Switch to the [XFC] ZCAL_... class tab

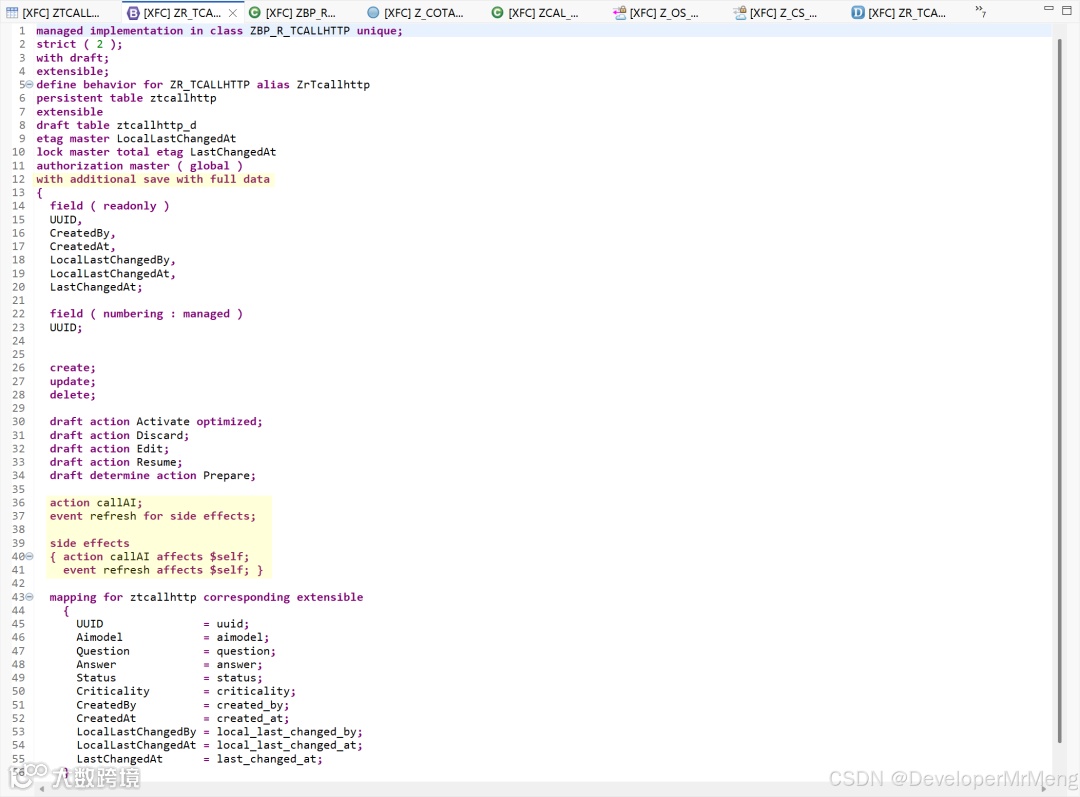[535, 12]
